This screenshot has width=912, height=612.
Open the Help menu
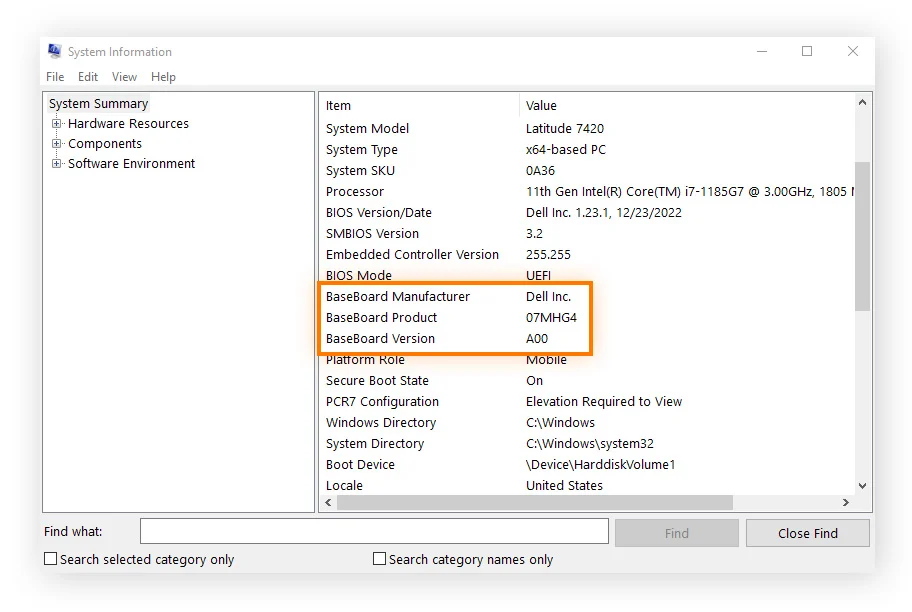(x=163, y=76)
